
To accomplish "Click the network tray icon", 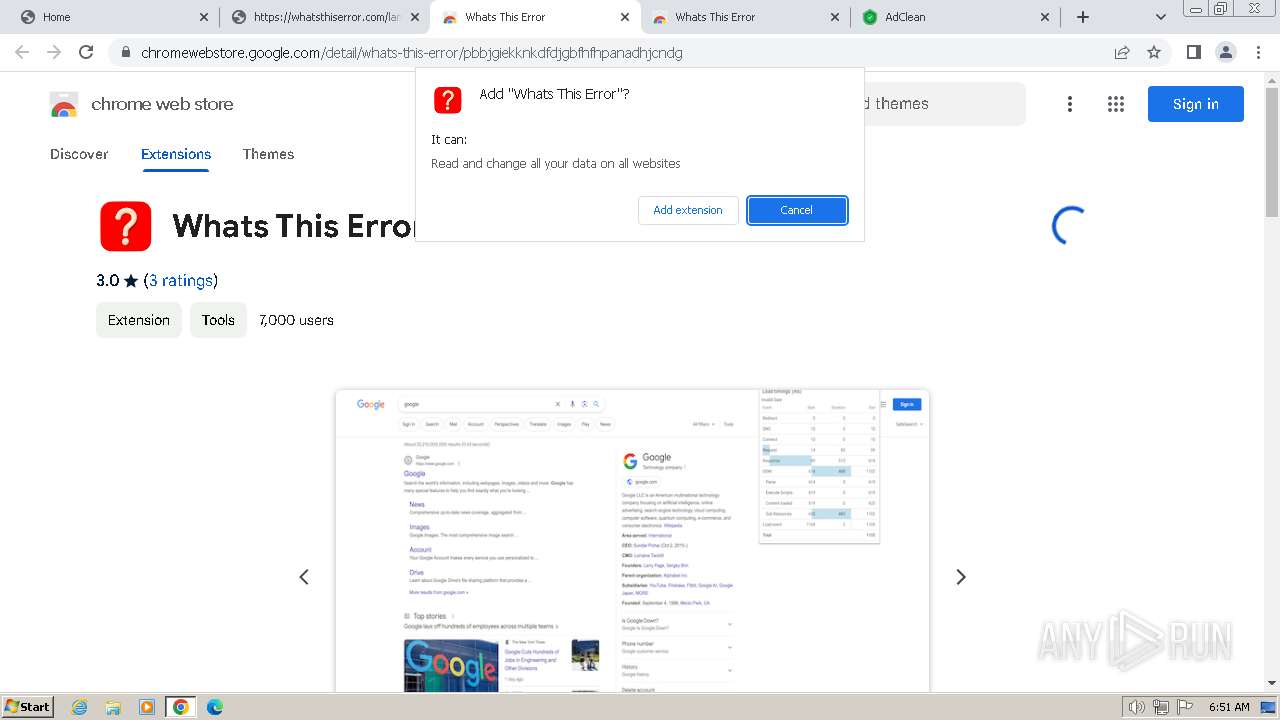I will [x=1161, y=707].
